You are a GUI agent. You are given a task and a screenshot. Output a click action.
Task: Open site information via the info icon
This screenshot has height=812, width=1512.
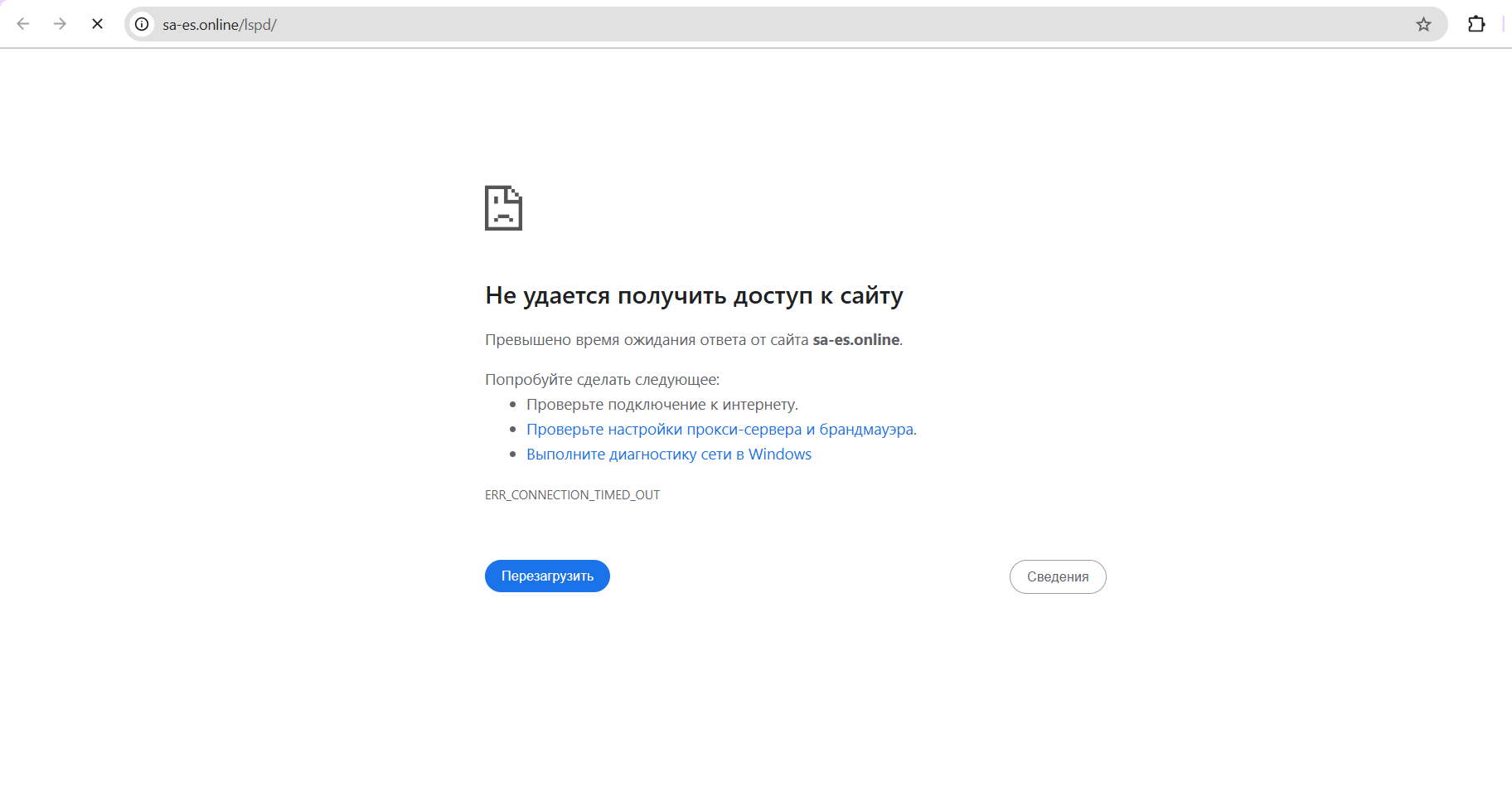tap(142, 24)
